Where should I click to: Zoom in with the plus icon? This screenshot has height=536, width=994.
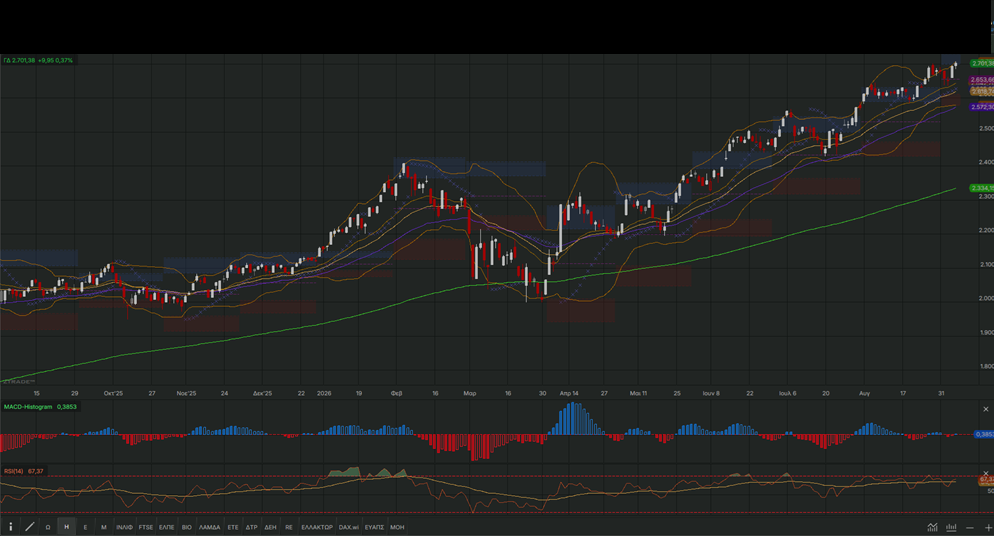click(988, 527)
